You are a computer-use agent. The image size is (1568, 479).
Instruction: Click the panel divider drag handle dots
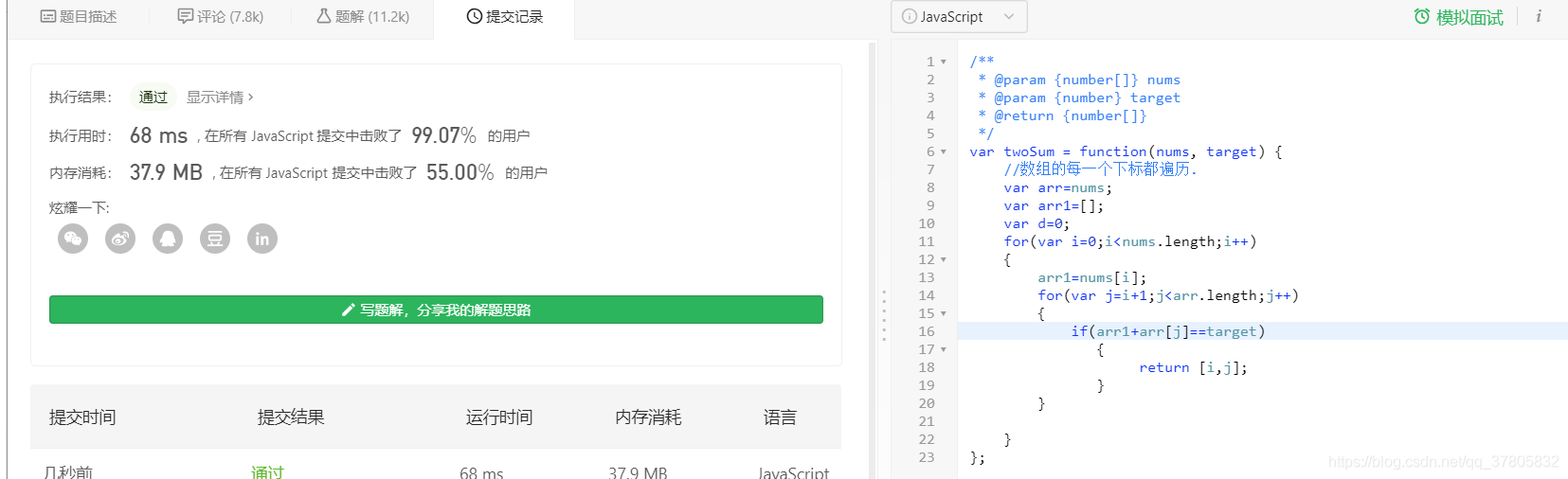coord(884,315)
